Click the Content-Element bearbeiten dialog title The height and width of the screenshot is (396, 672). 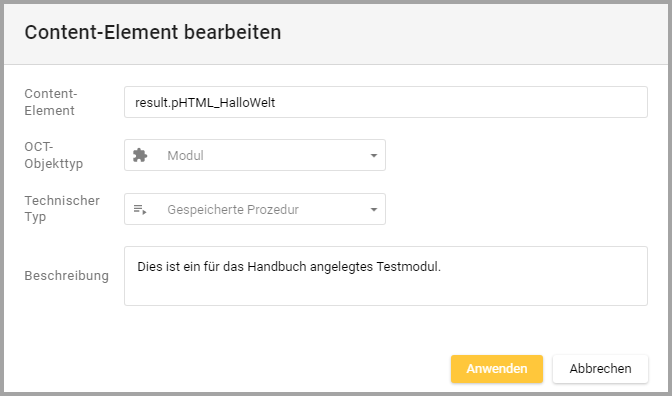pos(153,33)
